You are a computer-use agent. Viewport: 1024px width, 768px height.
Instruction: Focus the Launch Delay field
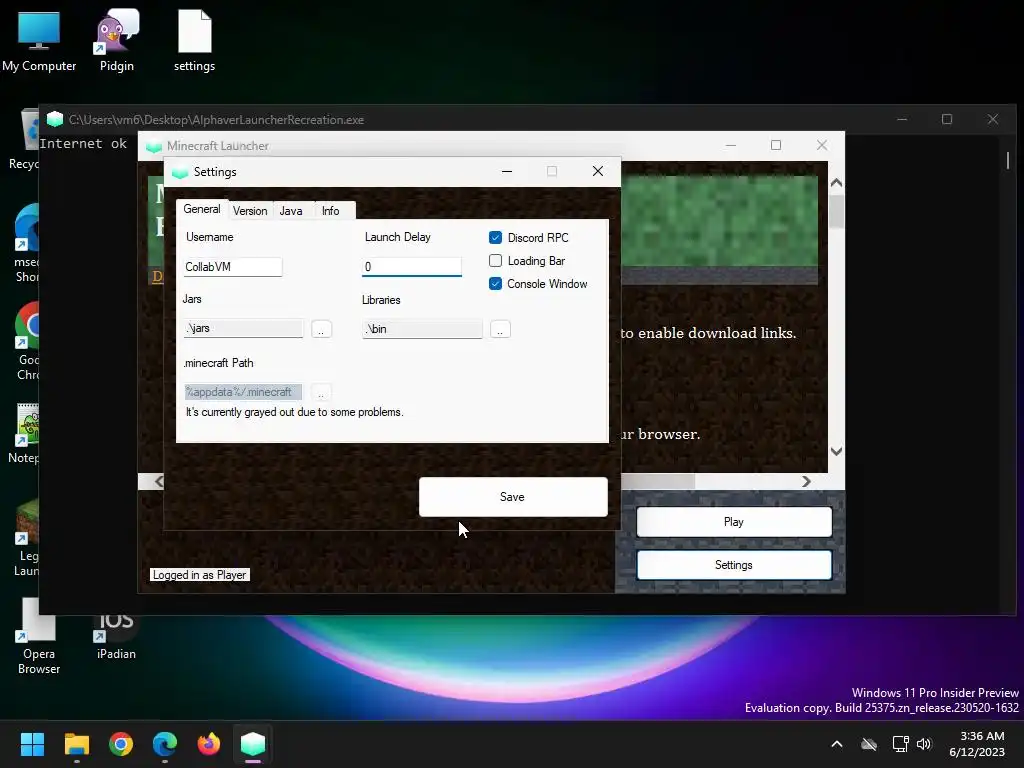(x=411, y=266)
